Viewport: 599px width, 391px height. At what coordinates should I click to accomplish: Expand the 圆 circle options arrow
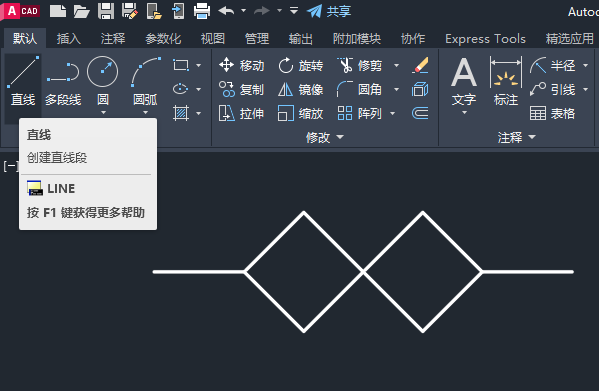click(x=103, y=113)
